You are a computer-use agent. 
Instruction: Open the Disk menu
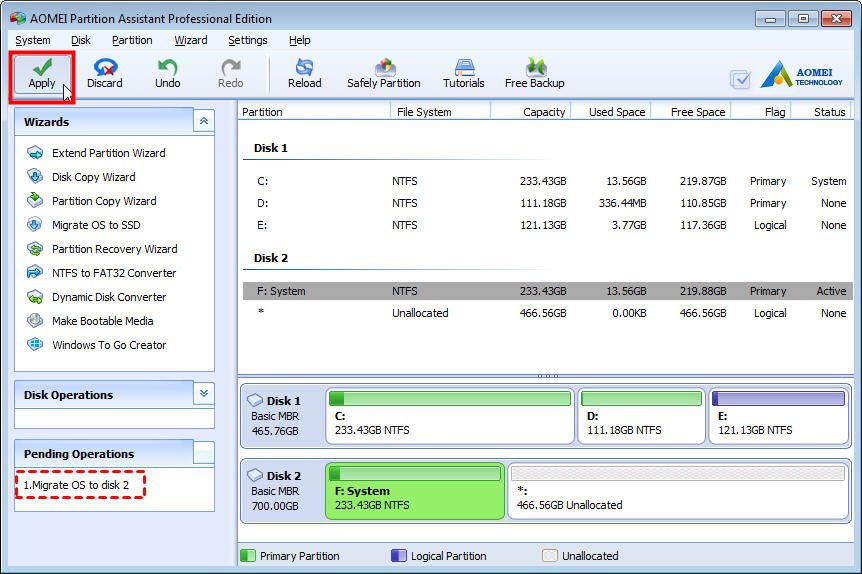pyautogui.click(x=81, y=40)
